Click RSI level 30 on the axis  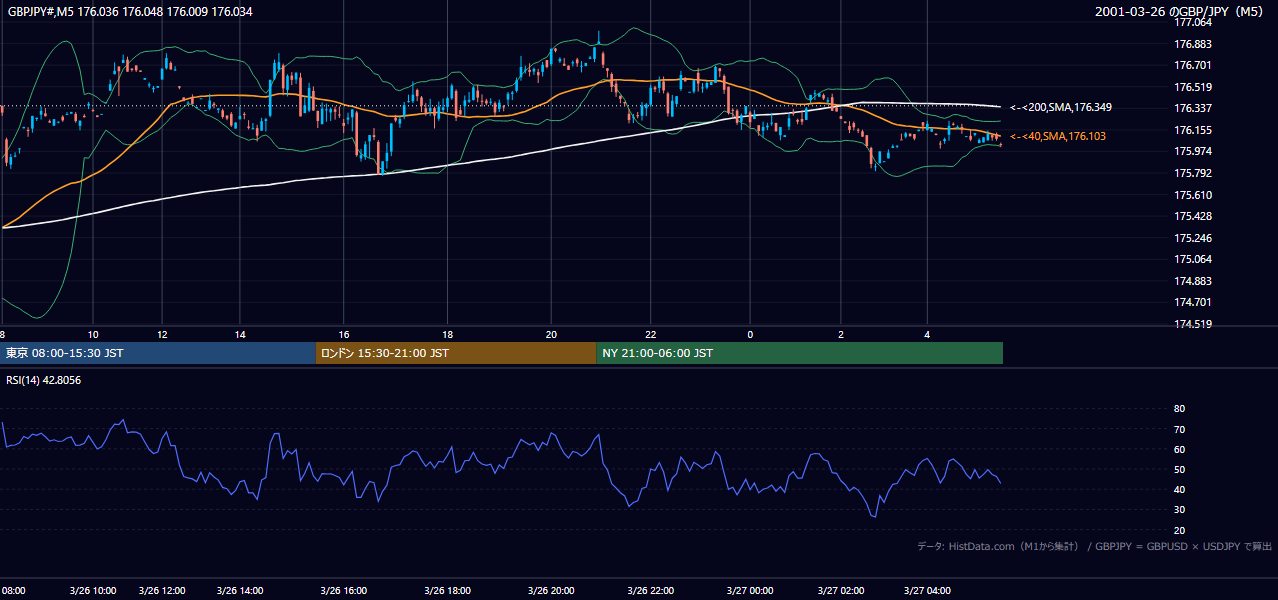point(1179,510)
